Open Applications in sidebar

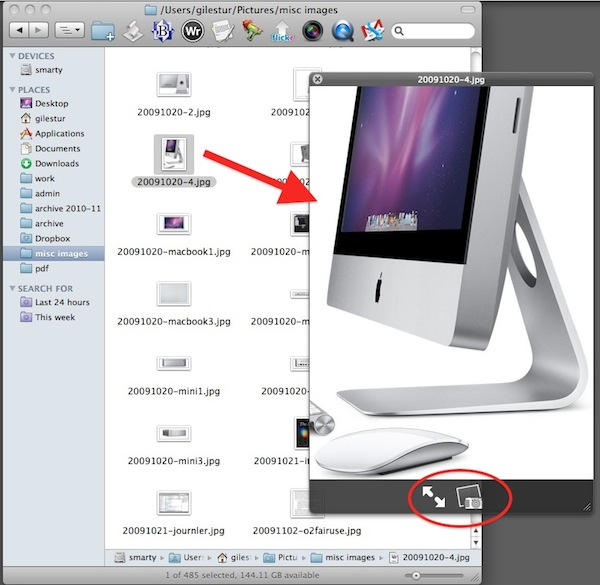coord(52,133)
